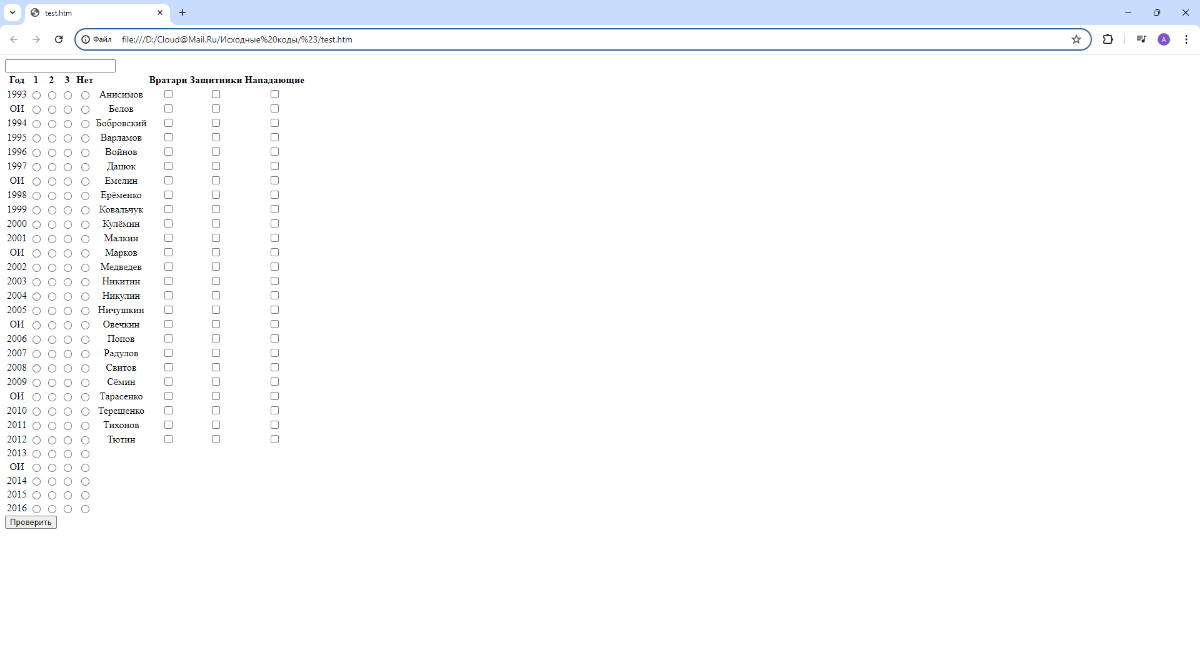Viewport: 1200px width, 645px height.
Task: Click the Год column header
Action: click(17, 80)
